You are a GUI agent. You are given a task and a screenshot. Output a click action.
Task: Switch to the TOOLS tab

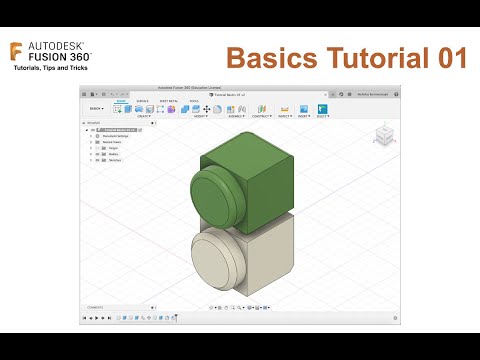coord(194,101)
